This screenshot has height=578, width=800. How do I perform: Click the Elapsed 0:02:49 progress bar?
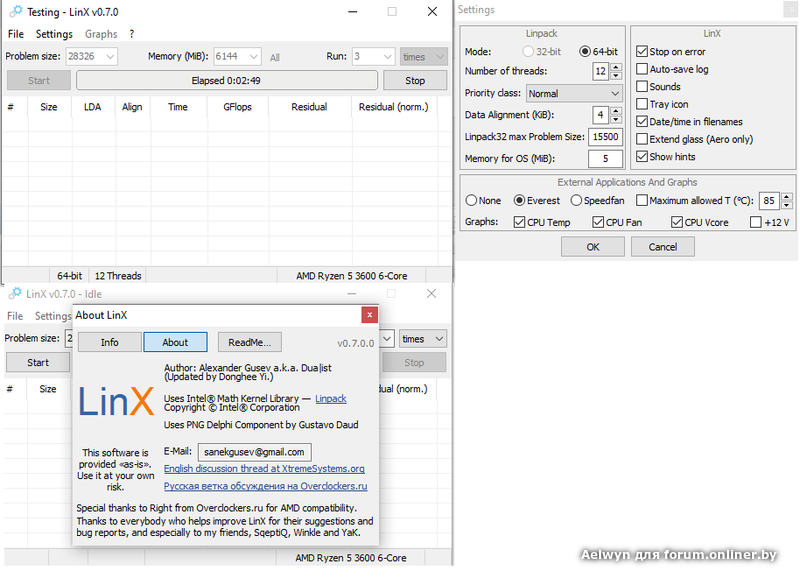tap(227, 80)
